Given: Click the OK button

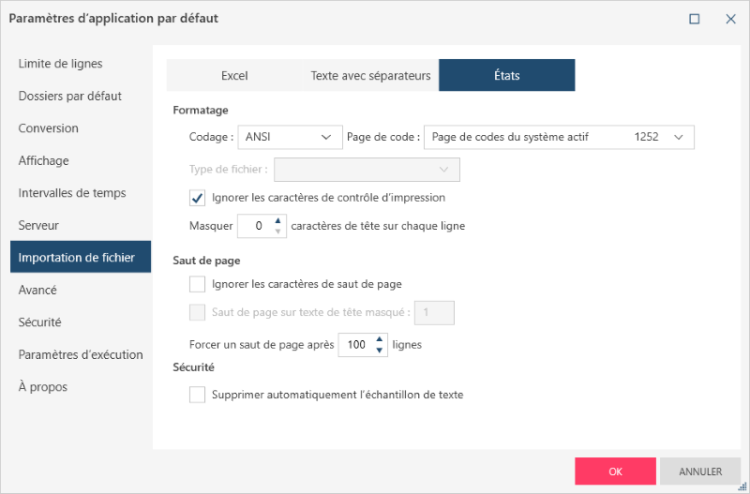Looking at the screenshot, I should pos(615,471).
